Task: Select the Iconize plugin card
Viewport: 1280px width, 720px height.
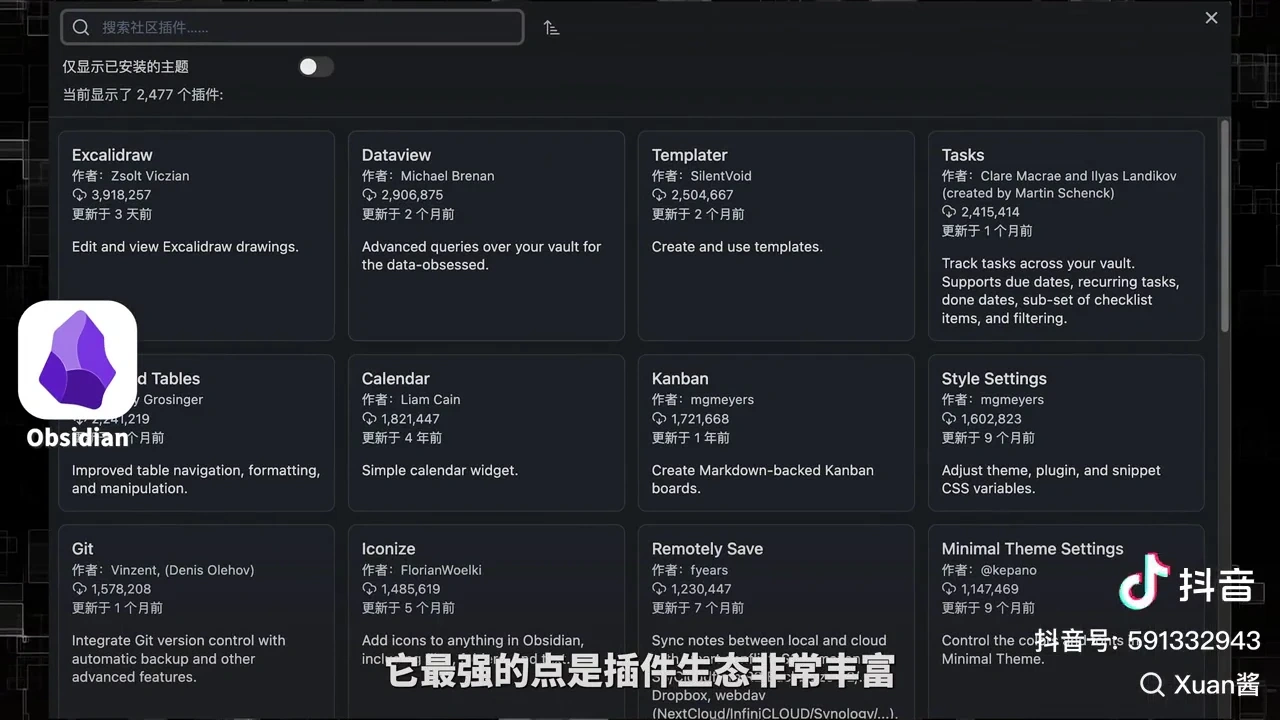Action: click(486, 620)
